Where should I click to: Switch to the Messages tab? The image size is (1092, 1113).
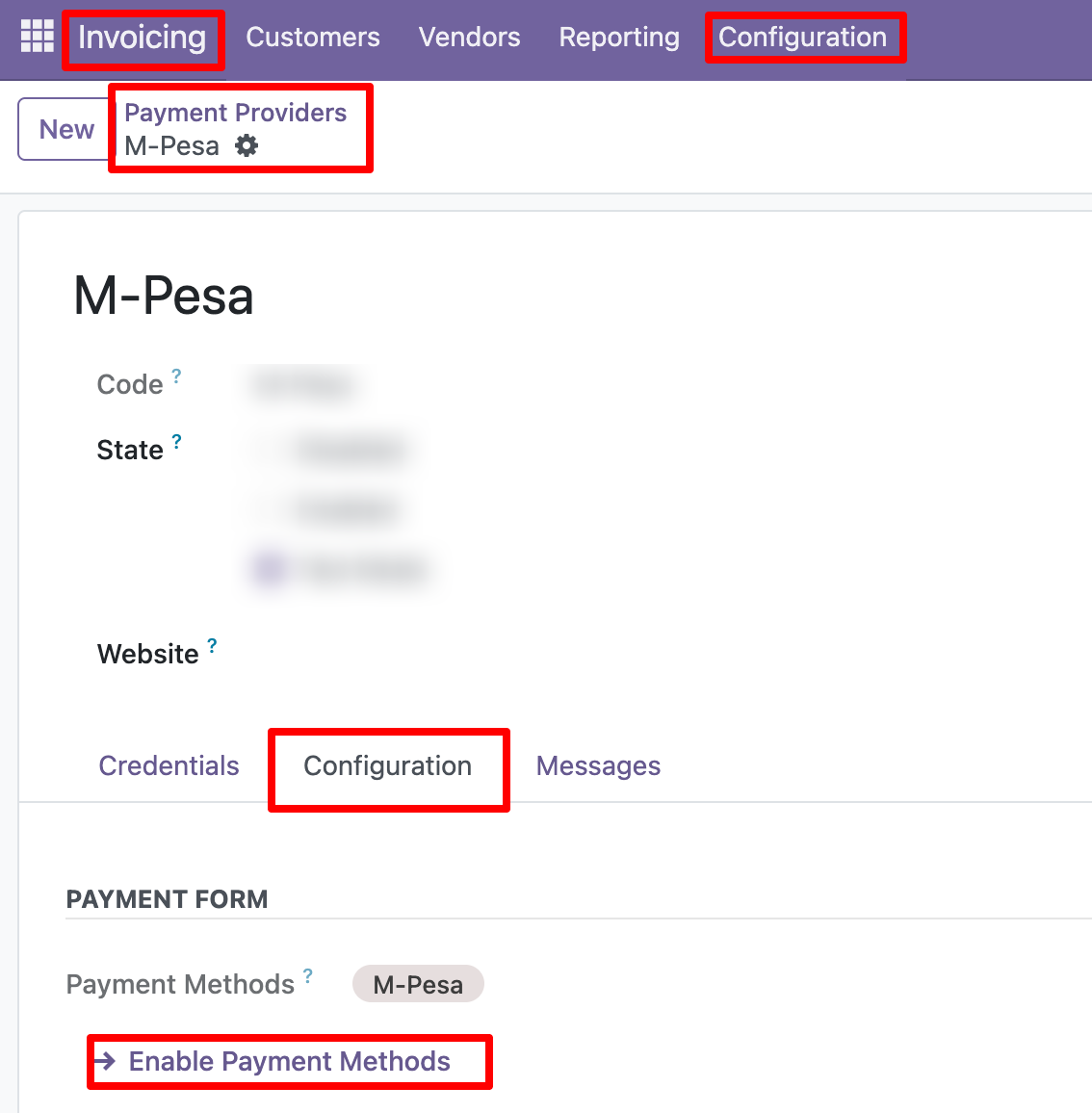click(598, 766)
